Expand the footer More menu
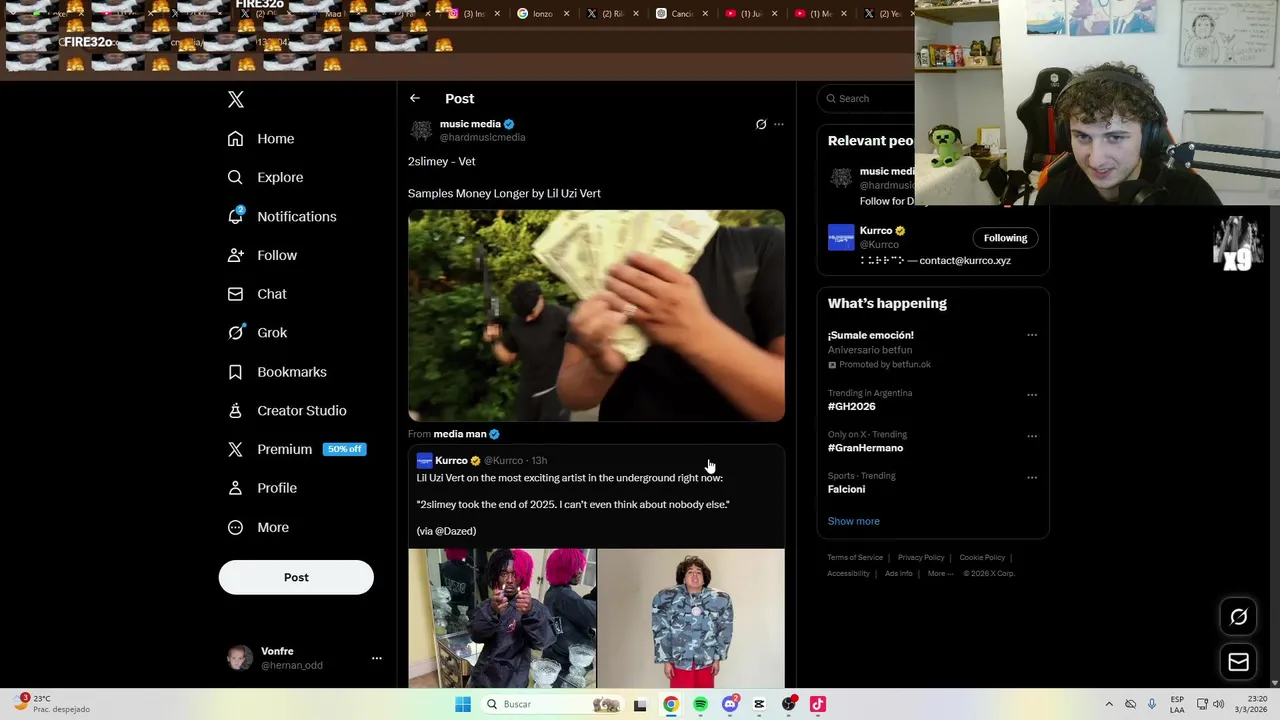1280x720 pixels. tap(940, 574)
